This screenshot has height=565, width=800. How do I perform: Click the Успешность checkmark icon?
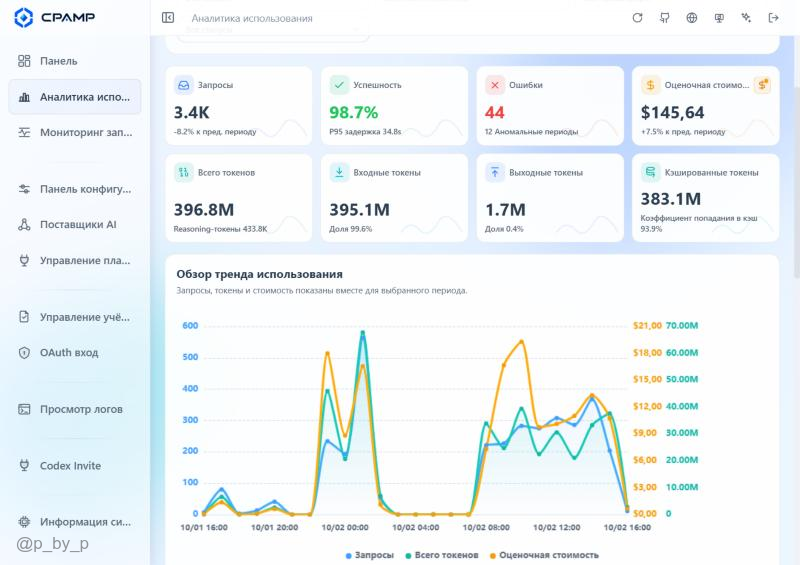click(x=339, y=85)
